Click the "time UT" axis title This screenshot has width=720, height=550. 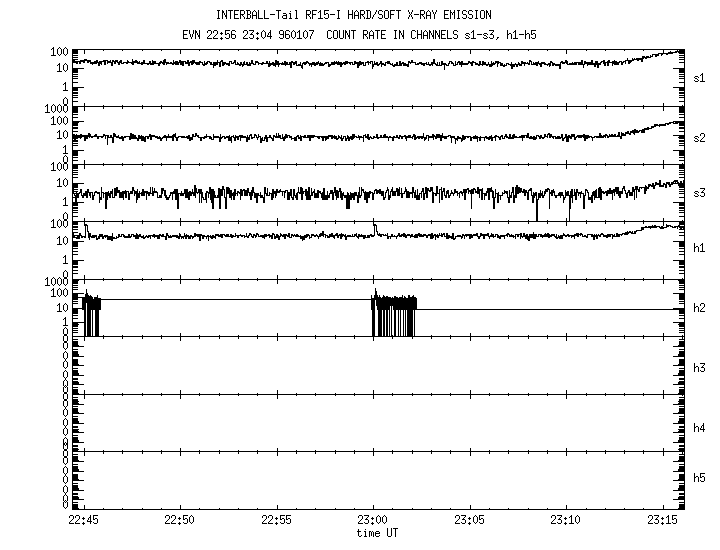coord(377,533)
